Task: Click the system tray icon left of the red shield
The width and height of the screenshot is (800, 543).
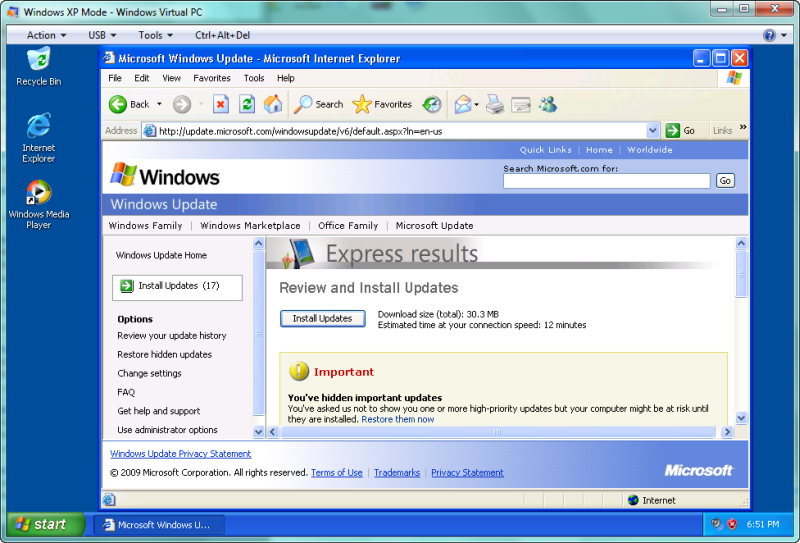Action: pos(717,524)
